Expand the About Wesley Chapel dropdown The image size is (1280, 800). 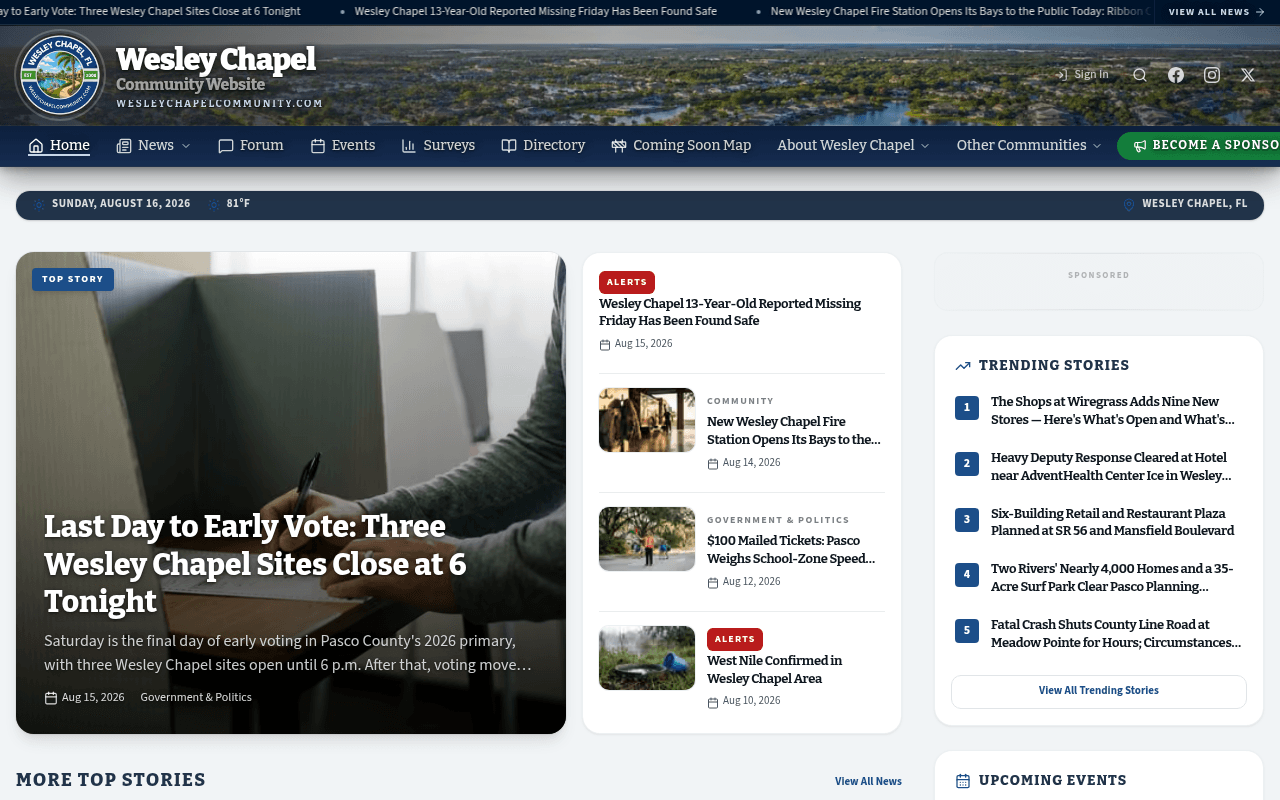[x=925, y=146]
